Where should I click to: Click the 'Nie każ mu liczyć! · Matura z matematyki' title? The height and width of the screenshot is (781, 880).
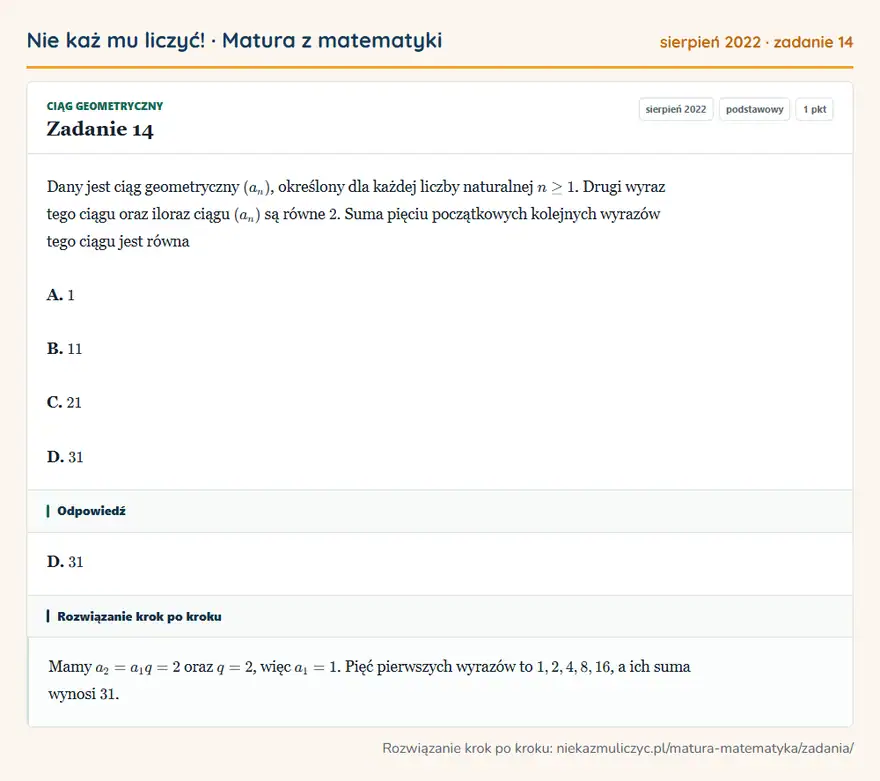tap(234, 41)
